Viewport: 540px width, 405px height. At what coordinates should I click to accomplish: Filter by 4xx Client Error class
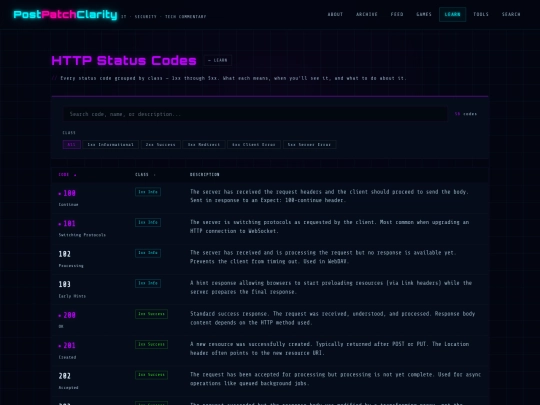[254, 145]
